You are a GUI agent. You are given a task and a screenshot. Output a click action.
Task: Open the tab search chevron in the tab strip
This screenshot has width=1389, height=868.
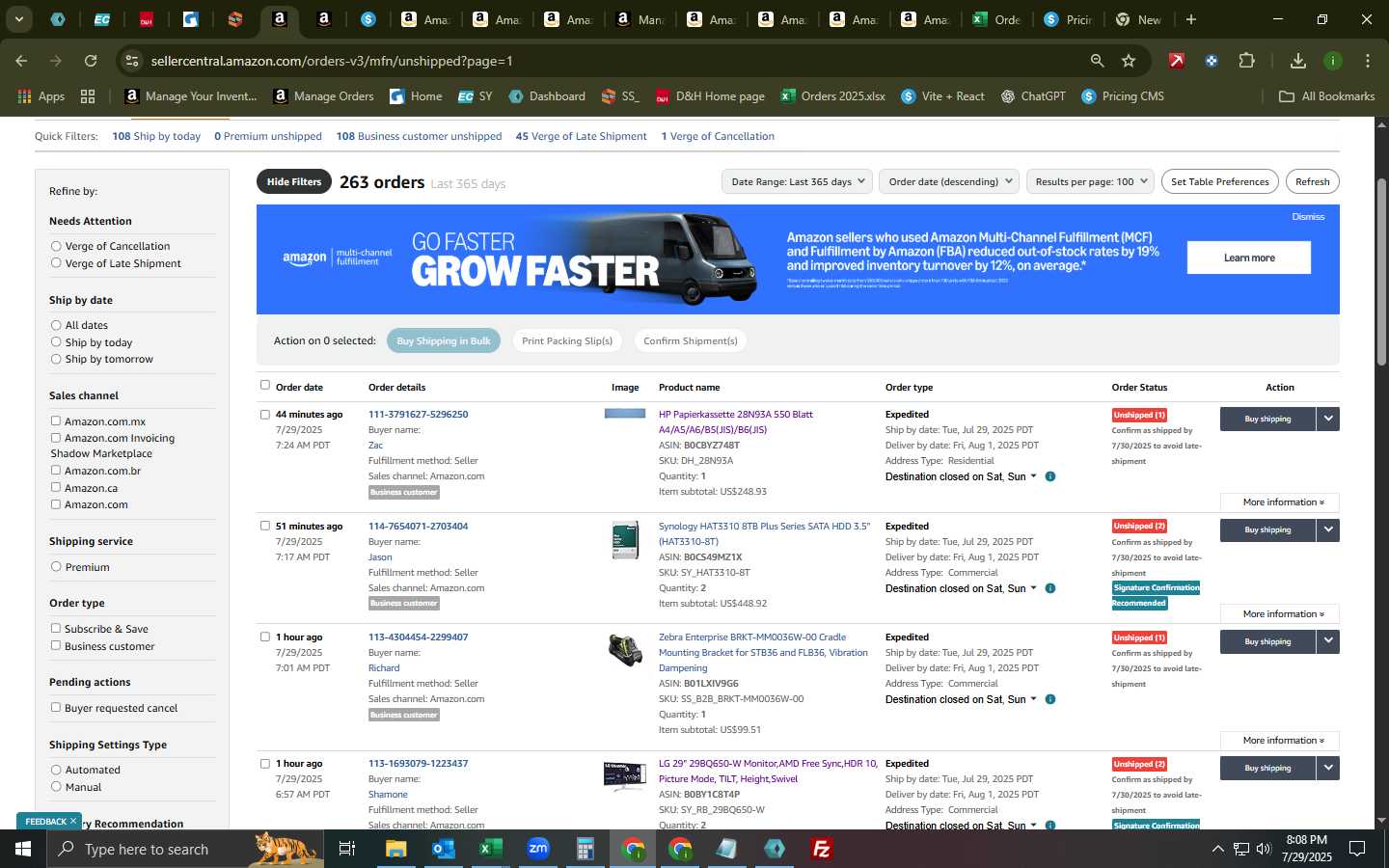coord(18,19)
